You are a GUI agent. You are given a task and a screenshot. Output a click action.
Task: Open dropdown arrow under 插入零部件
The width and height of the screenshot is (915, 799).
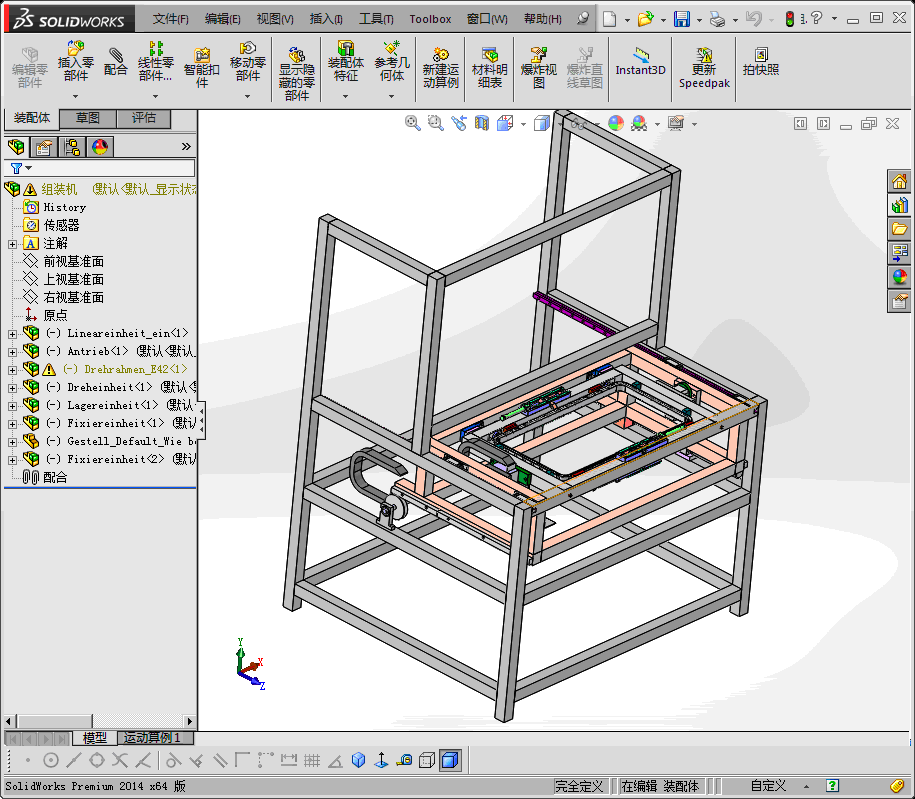75,96
